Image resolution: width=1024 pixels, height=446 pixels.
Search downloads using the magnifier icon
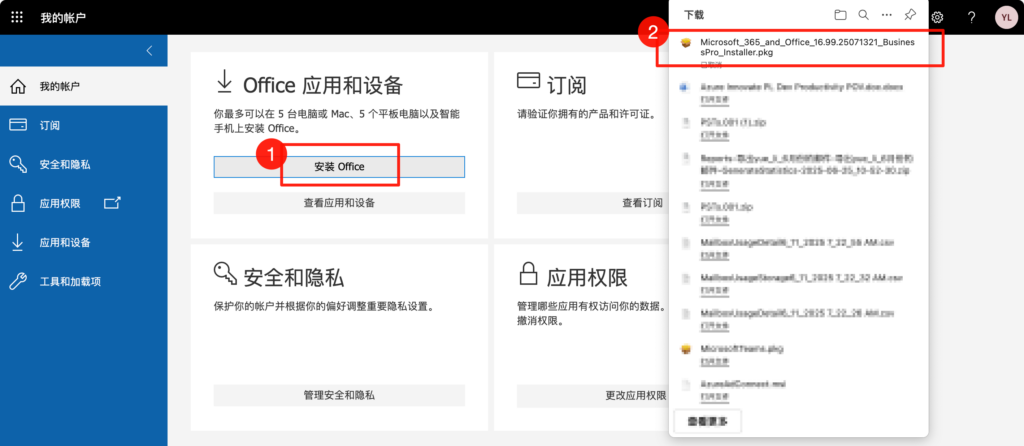(x=863, y=15)
